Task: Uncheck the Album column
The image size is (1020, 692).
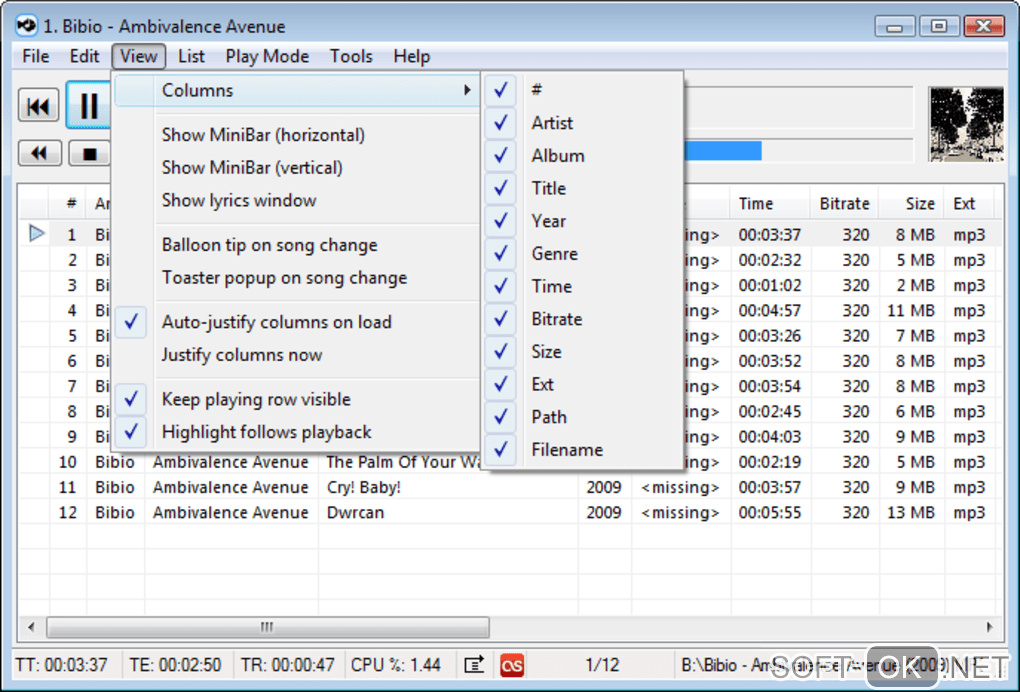Action: [x=582, y=155]
